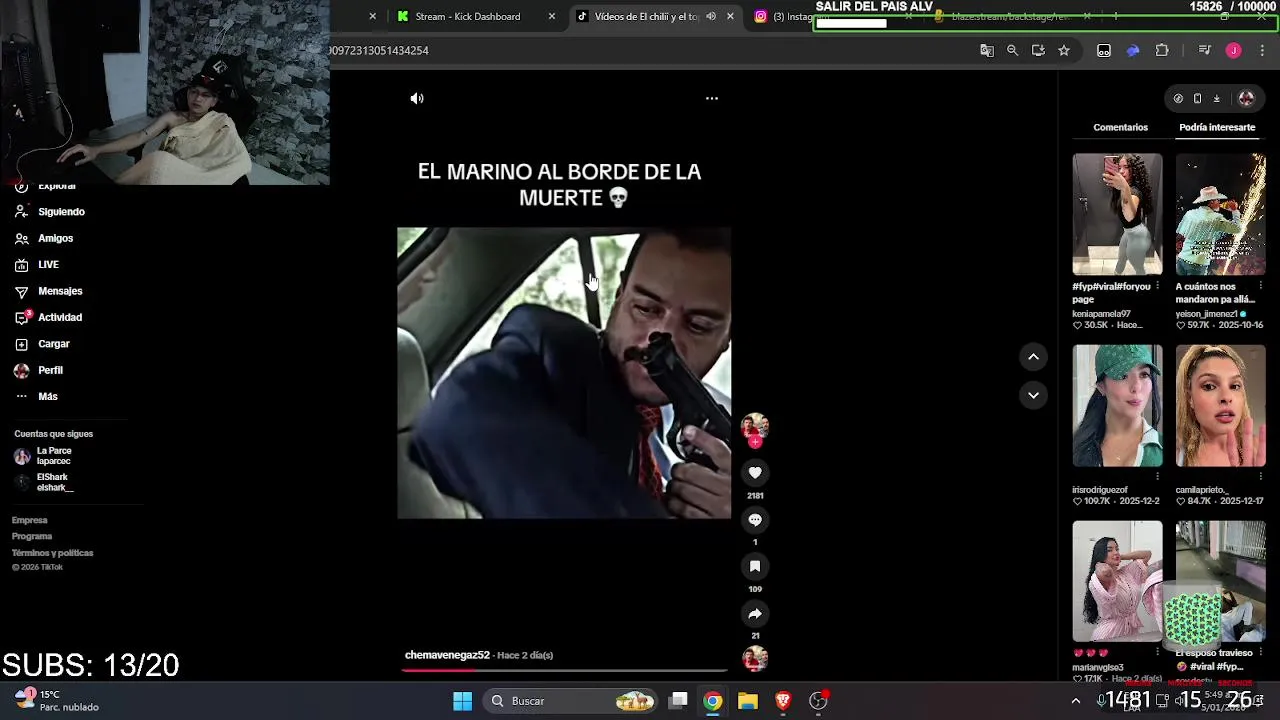Open File Explorer from the taskbar
Viewport: 1280px width, 720px height.
pyautogui.click(x=748, y=701)
